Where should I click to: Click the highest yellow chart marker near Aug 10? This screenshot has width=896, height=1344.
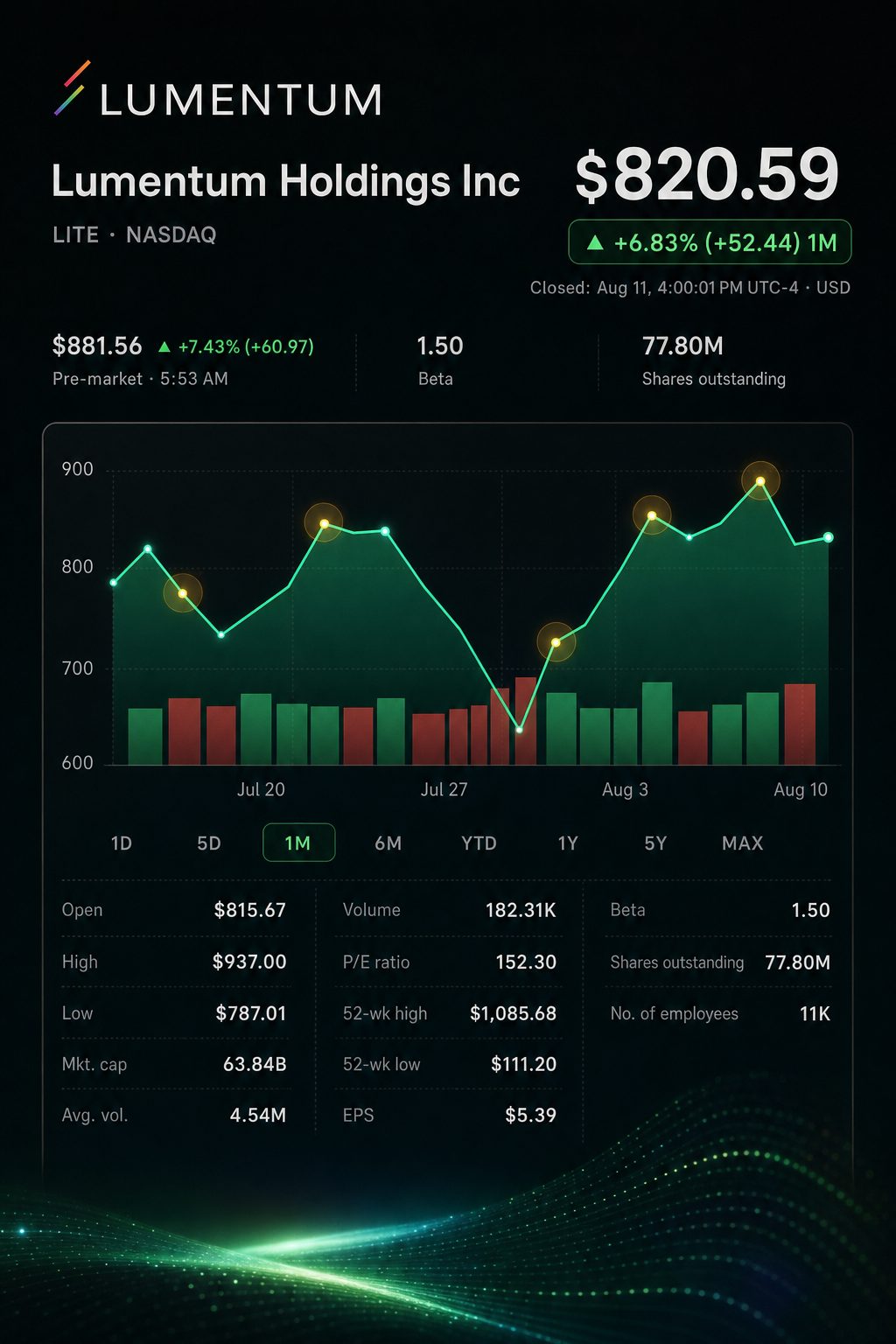pyautogui.click(x=760, y=480)
